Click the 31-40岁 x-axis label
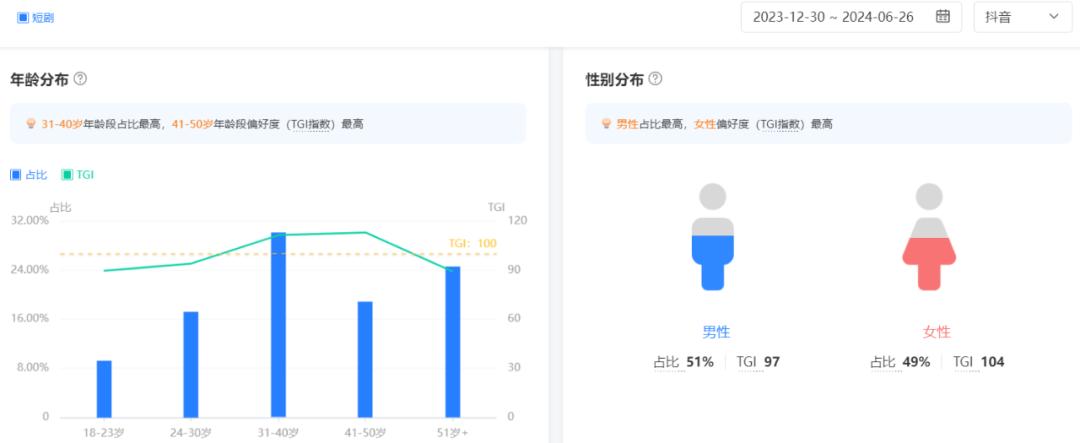1080x443 pixels. (278, 433)
